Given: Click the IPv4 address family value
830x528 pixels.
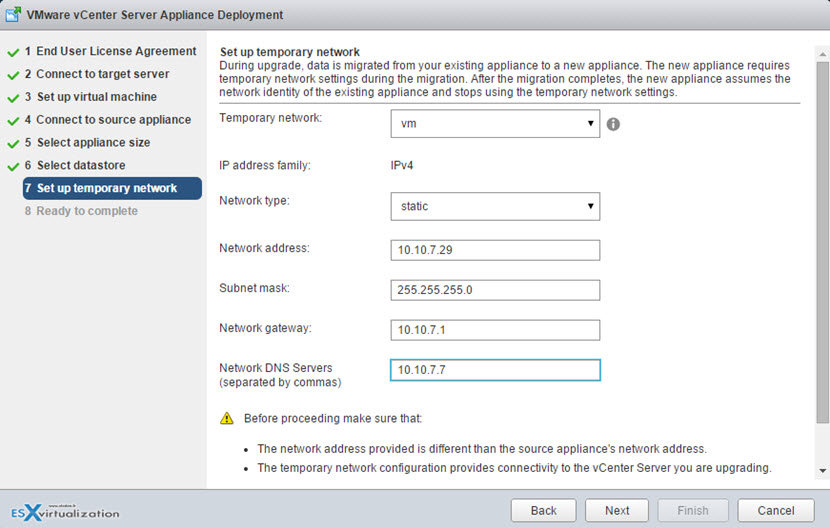Looking at the screenshot, I should [x=402, y=165].
